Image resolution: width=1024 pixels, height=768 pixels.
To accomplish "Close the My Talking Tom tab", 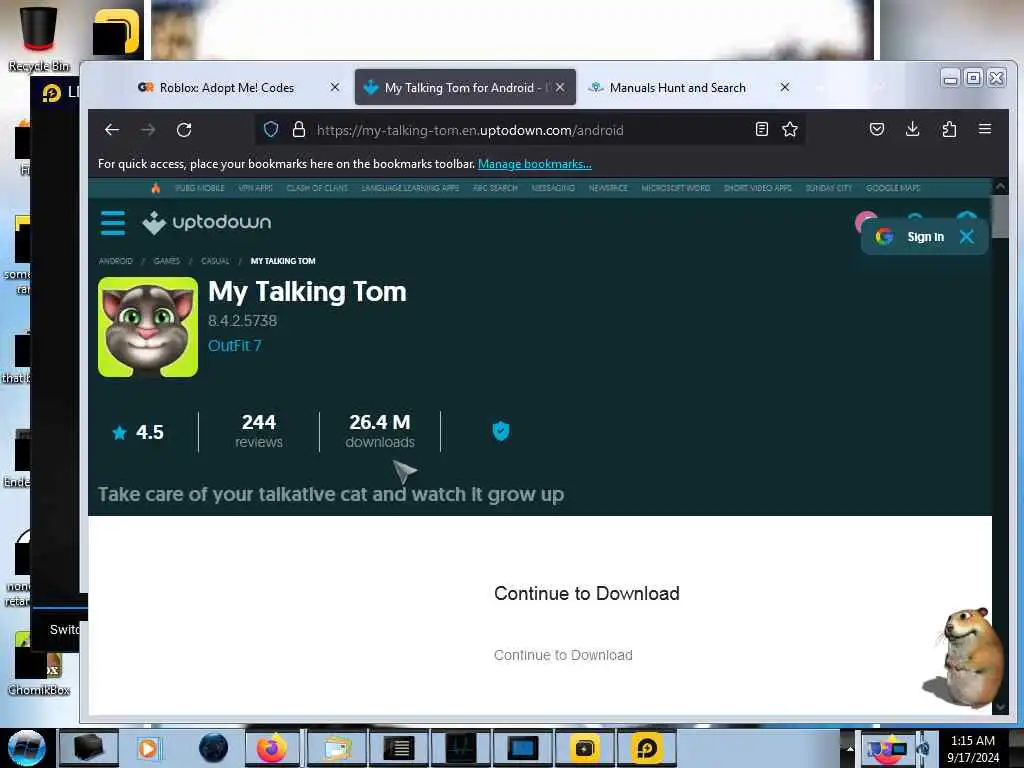I will (x=560, y=87).
